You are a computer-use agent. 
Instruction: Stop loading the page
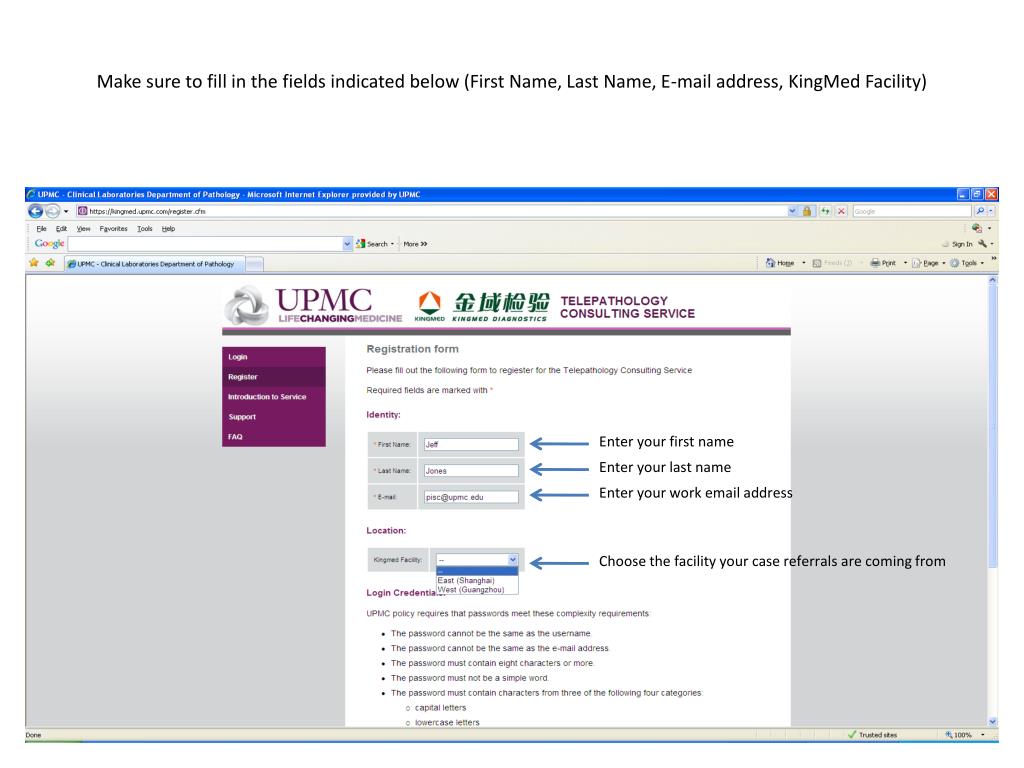point(843,210)
